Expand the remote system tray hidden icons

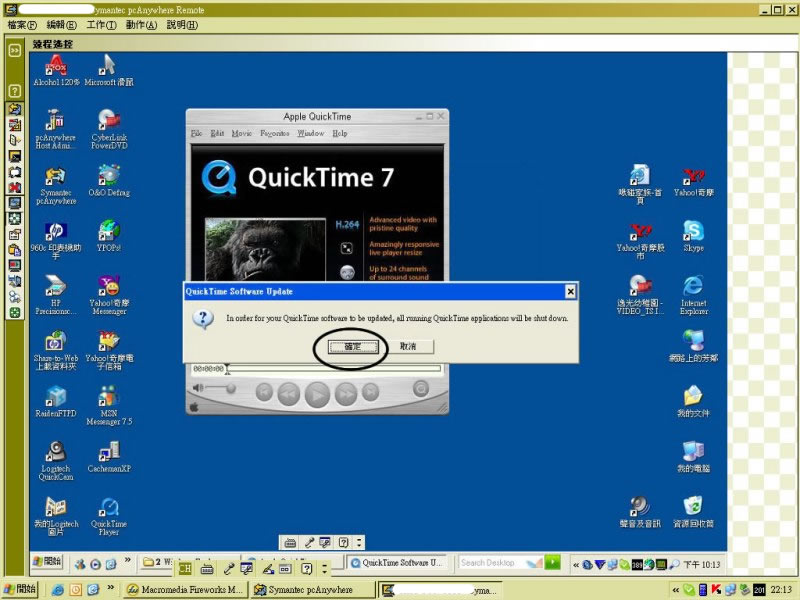tap(576, 565)
